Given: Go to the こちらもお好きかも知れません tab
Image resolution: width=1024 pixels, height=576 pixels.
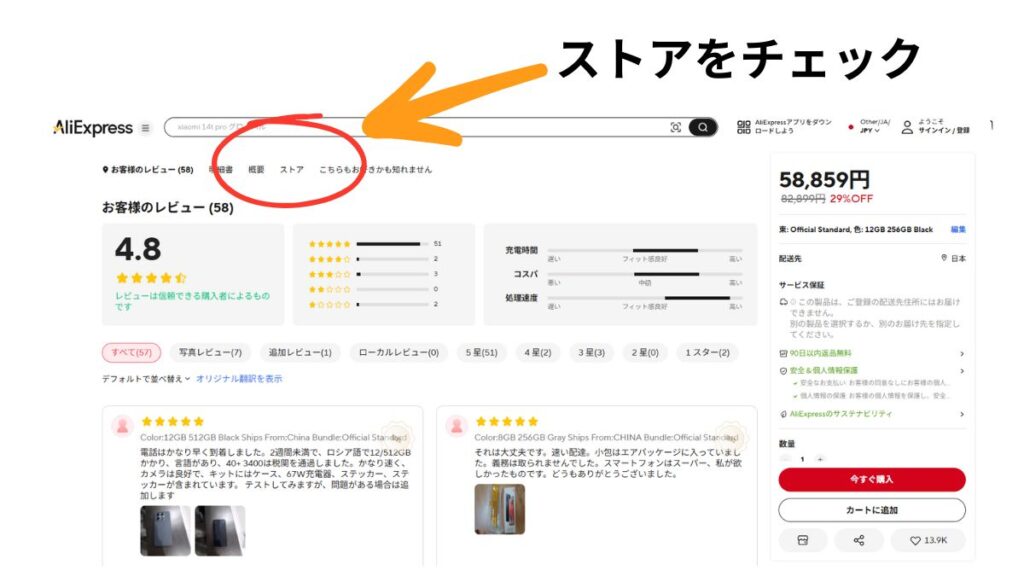Looking at the screenshot, I should [x=376, y=170].
